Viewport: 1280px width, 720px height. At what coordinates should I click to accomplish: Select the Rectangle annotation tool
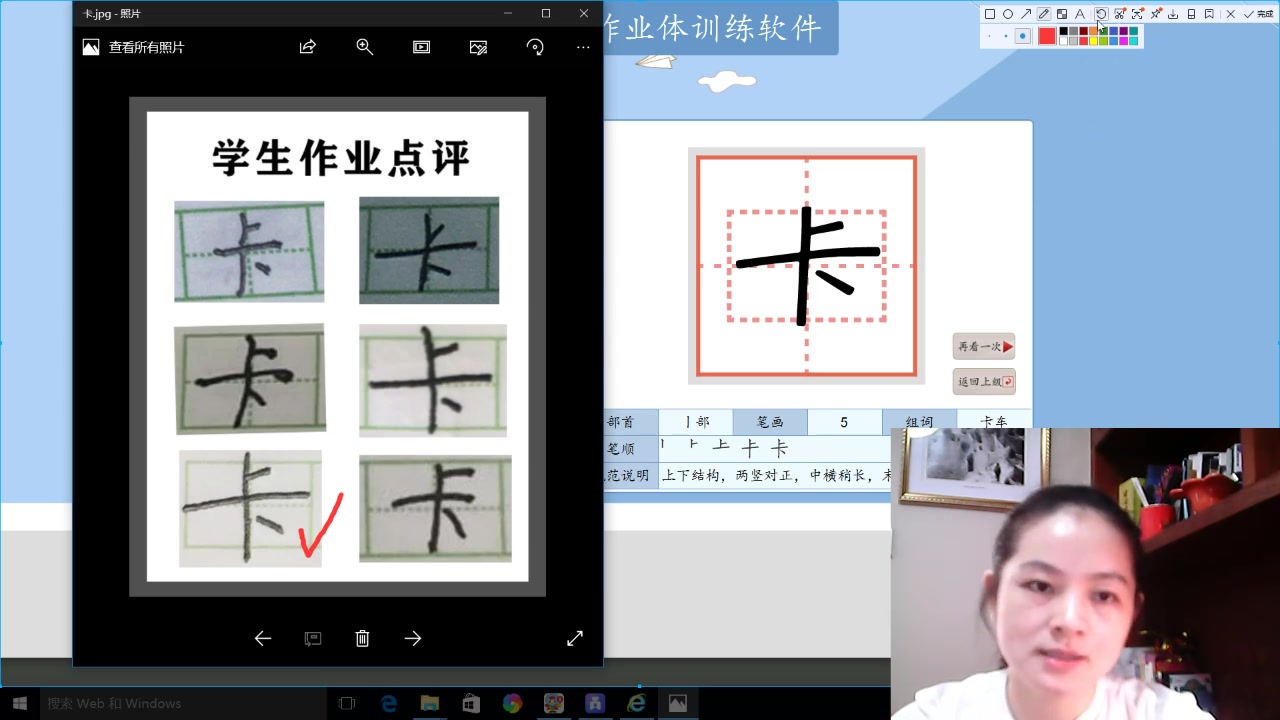click(x=988, y=13)
